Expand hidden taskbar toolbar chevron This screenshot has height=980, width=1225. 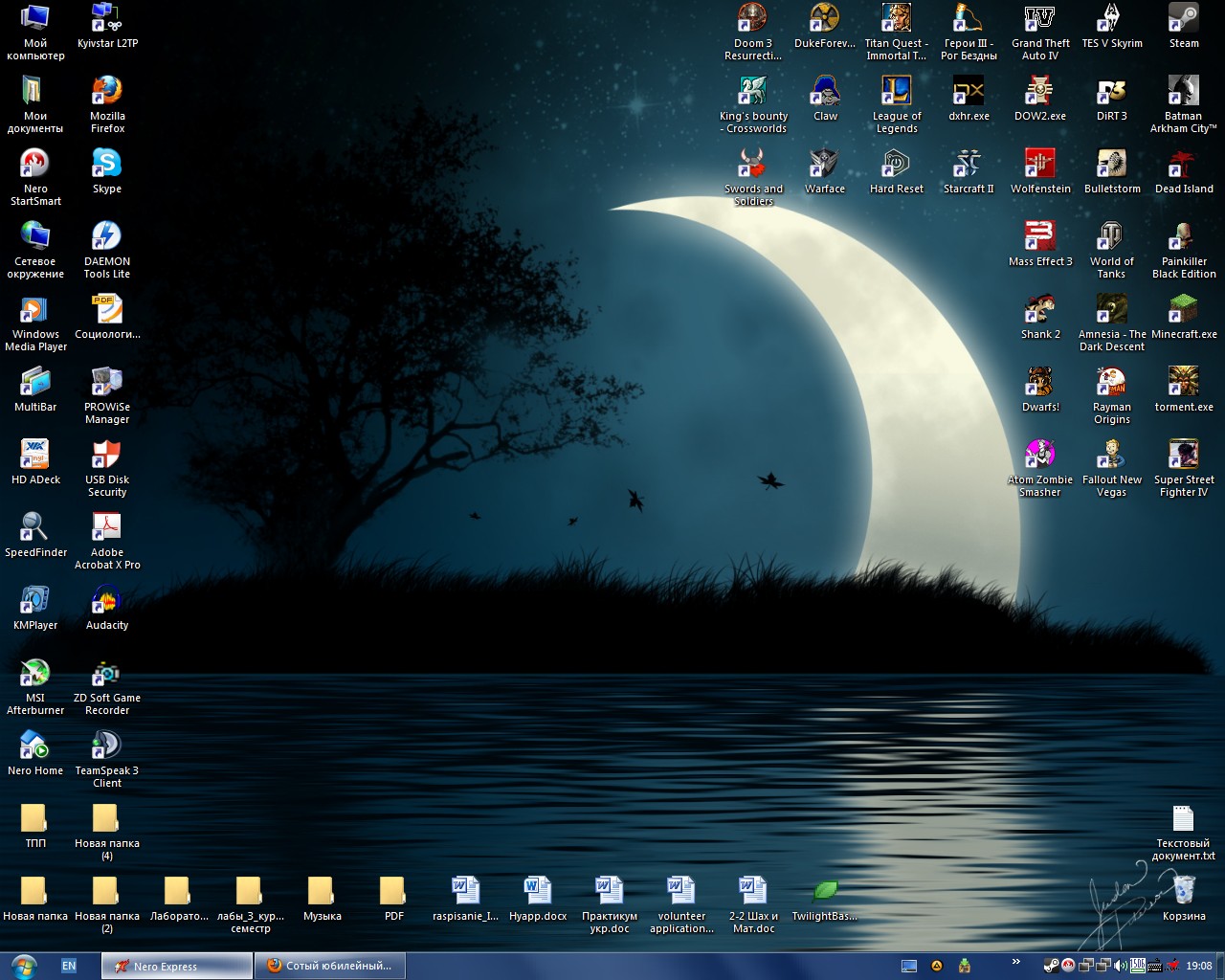[x=1015, y=962]
